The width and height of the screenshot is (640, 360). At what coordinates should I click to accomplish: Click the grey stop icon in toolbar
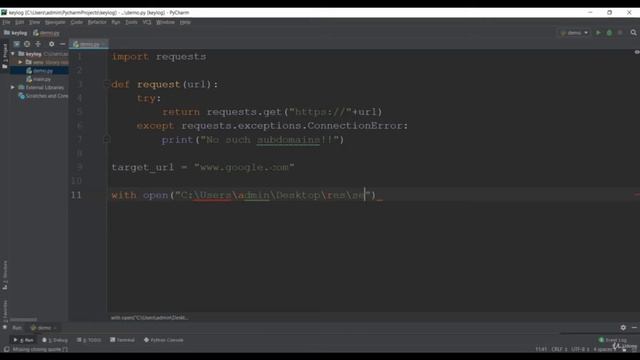(620, 33)
